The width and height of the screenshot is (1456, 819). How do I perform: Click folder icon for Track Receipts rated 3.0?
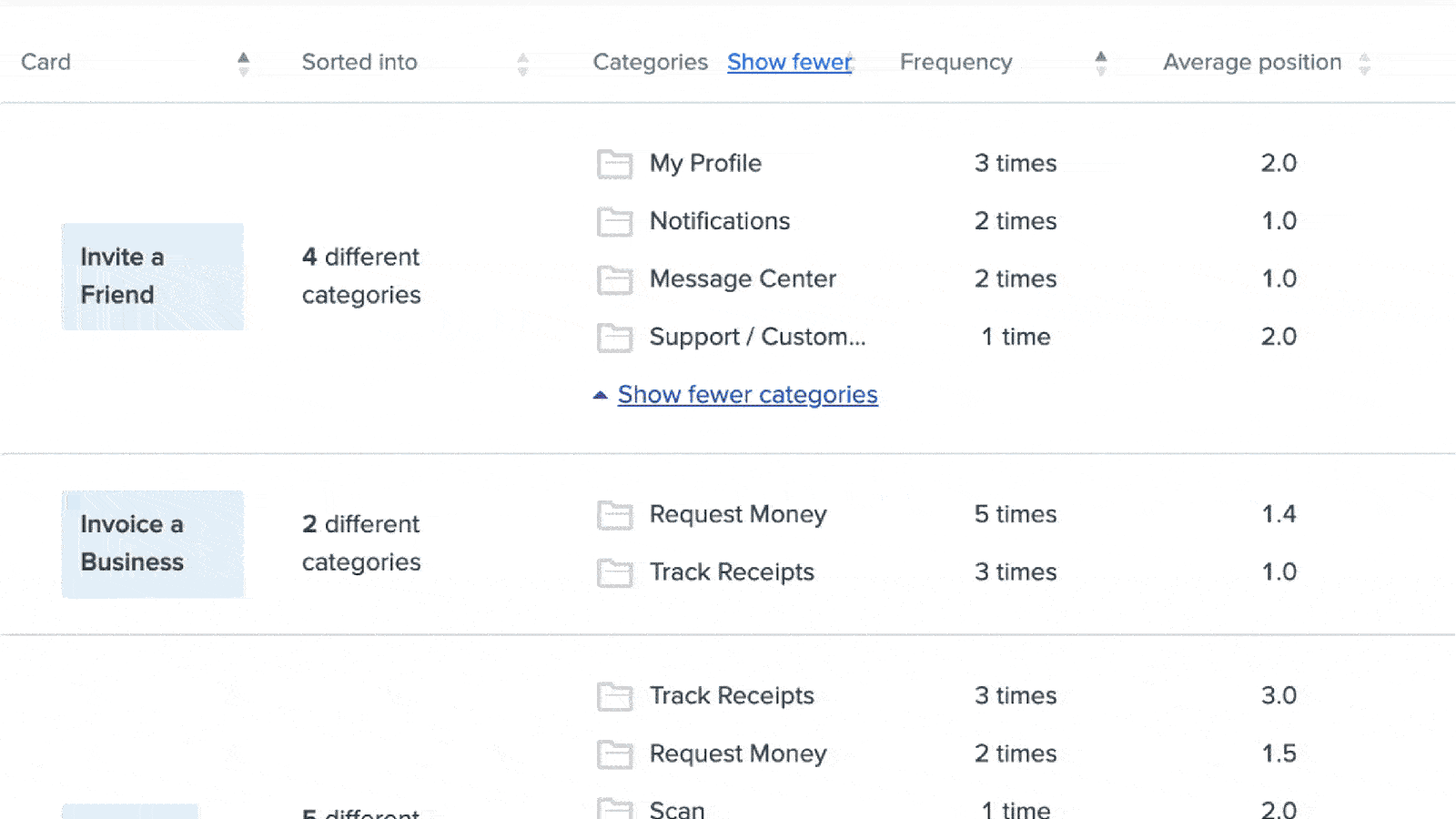coord(614,697)
